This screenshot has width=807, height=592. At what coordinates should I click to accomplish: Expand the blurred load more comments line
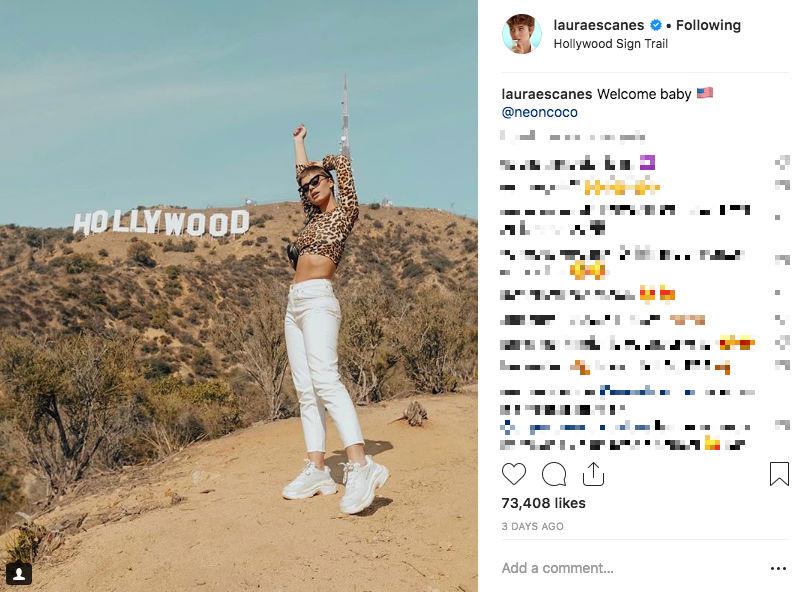pyautogui.click(x=572, y=136)
